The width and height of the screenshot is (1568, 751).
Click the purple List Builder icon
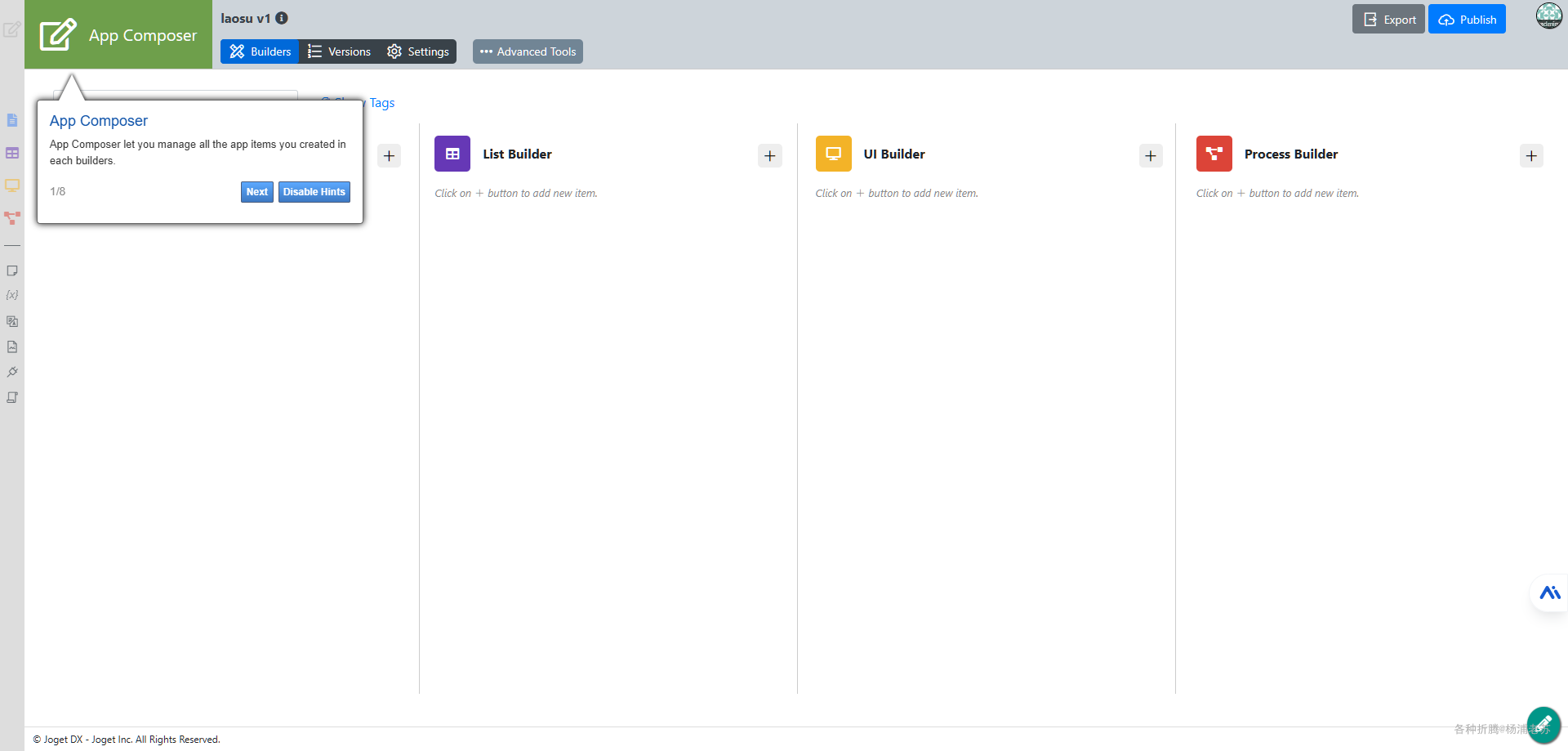coord(452,154)
